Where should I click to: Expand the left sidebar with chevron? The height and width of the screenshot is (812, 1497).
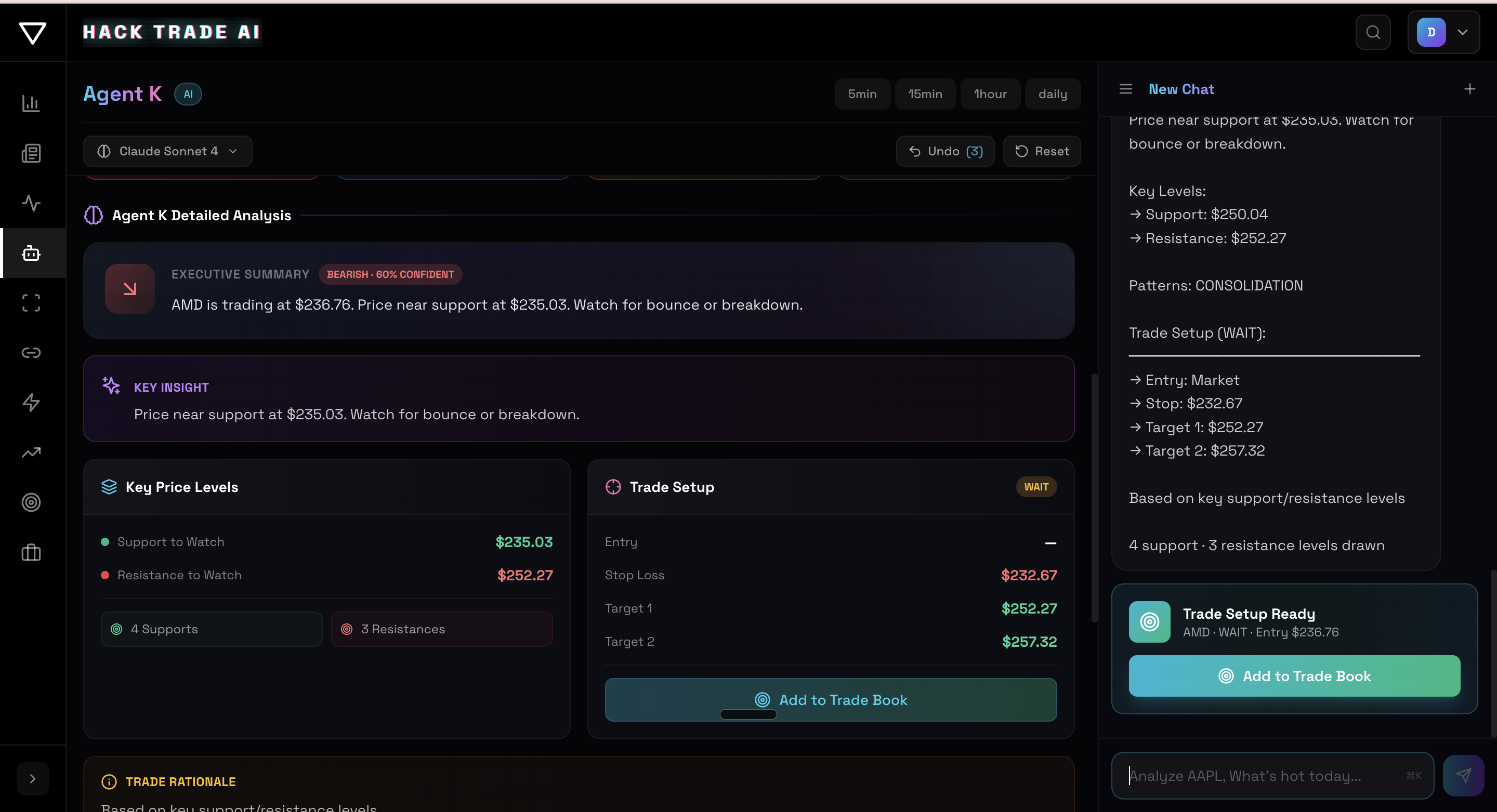pos(33,778)
